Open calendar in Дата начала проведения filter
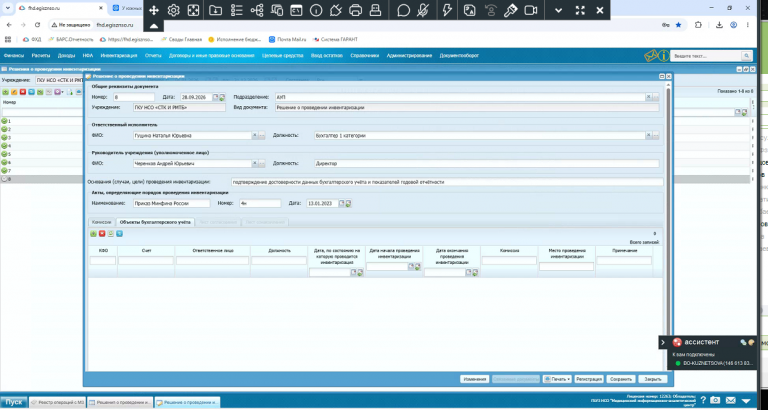This screenshot has height=410, width=768. [x=411, y=267]
